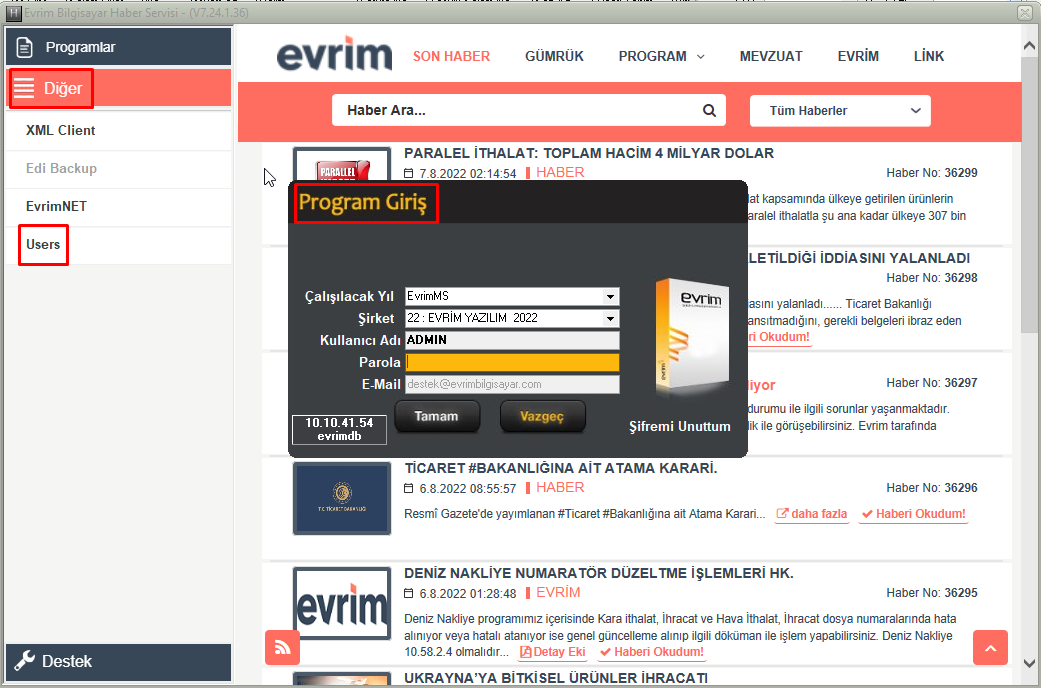
Task: Click the Programlar document icon
Action: (24, 47)
